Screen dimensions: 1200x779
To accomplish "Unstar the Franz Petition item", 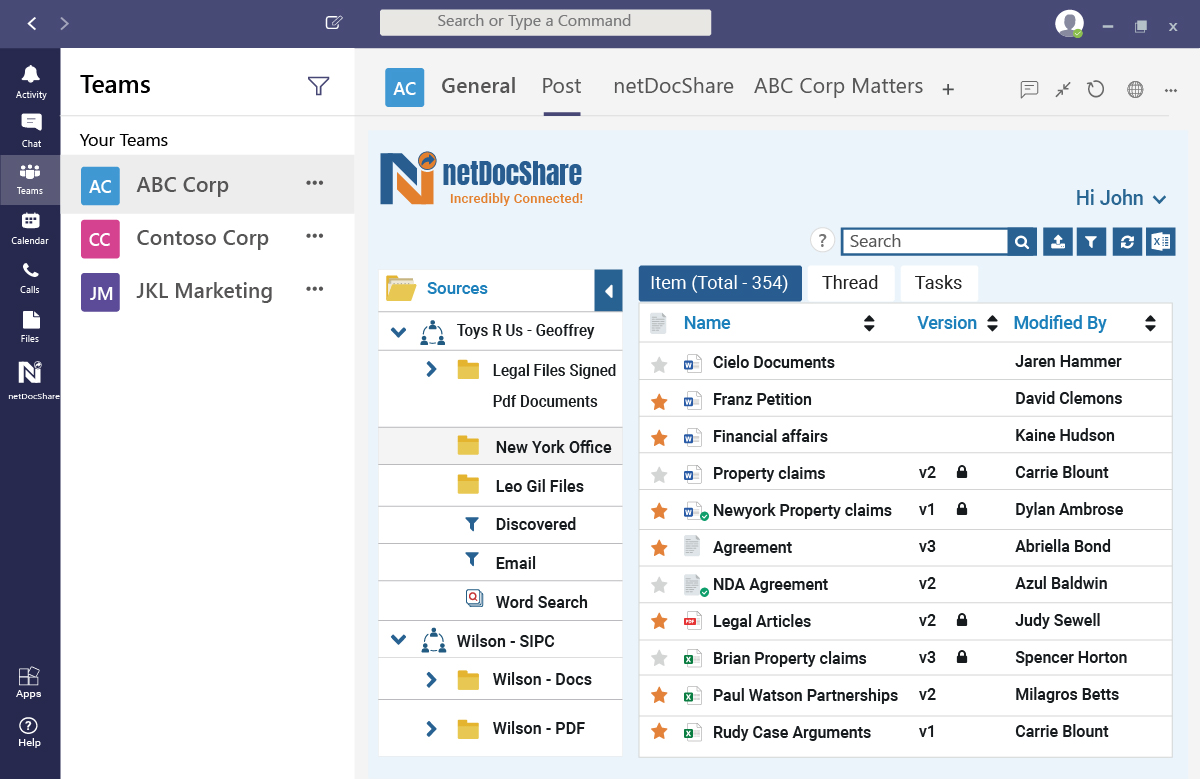I will tap(659, 401).
